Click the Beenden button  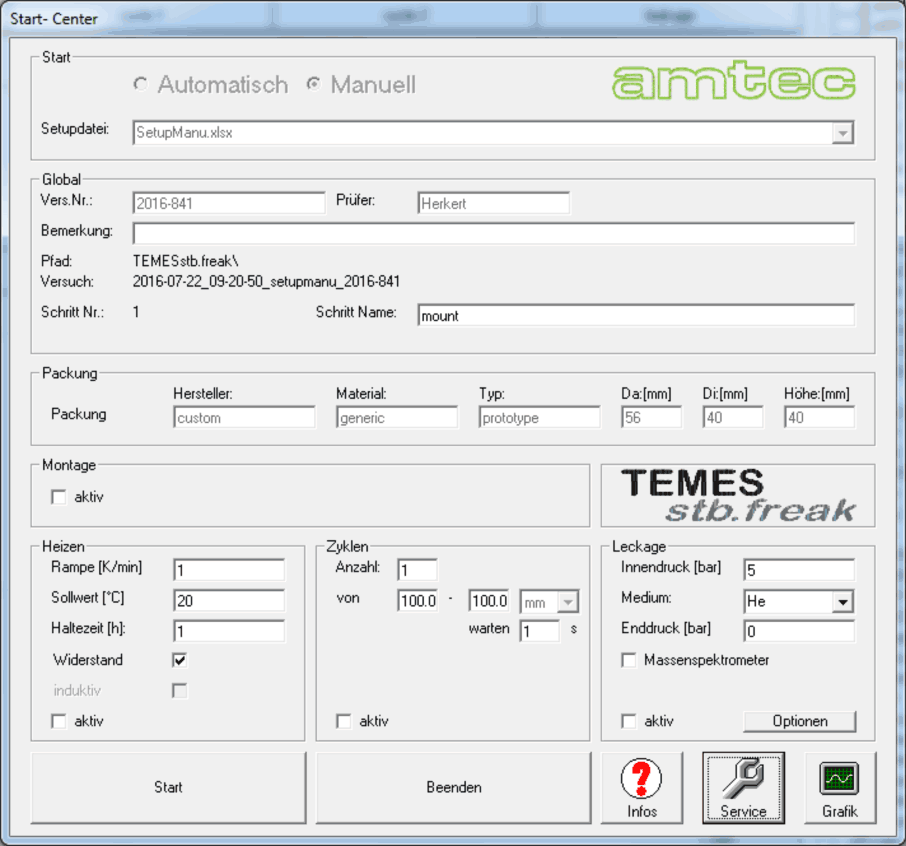pyautogui.click(x=454, y=788)
